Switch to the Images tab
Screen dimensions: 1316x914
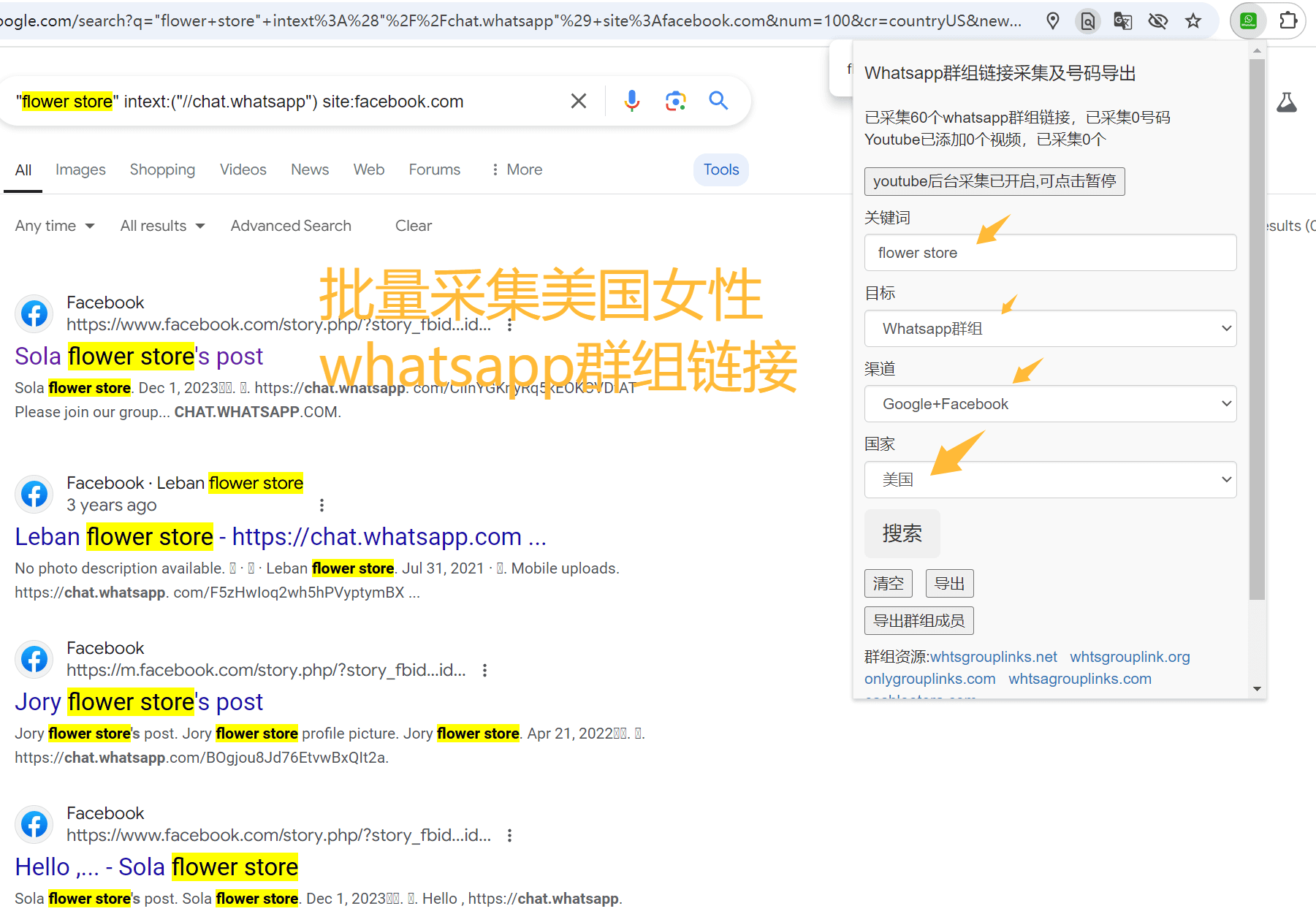point(80,170)
